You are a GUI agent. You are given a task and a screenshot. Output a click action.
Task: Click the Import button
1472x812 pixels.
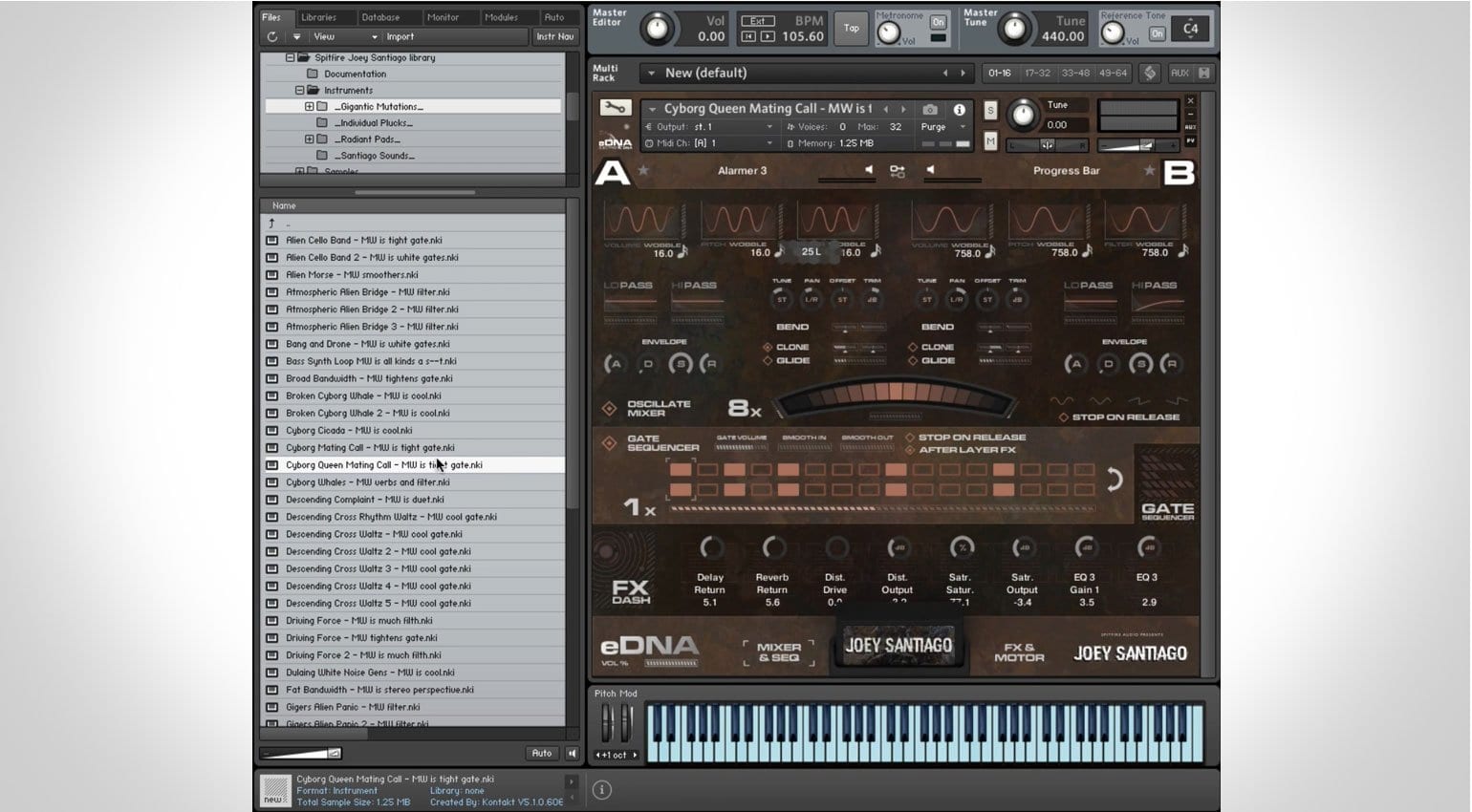(400, 36)
